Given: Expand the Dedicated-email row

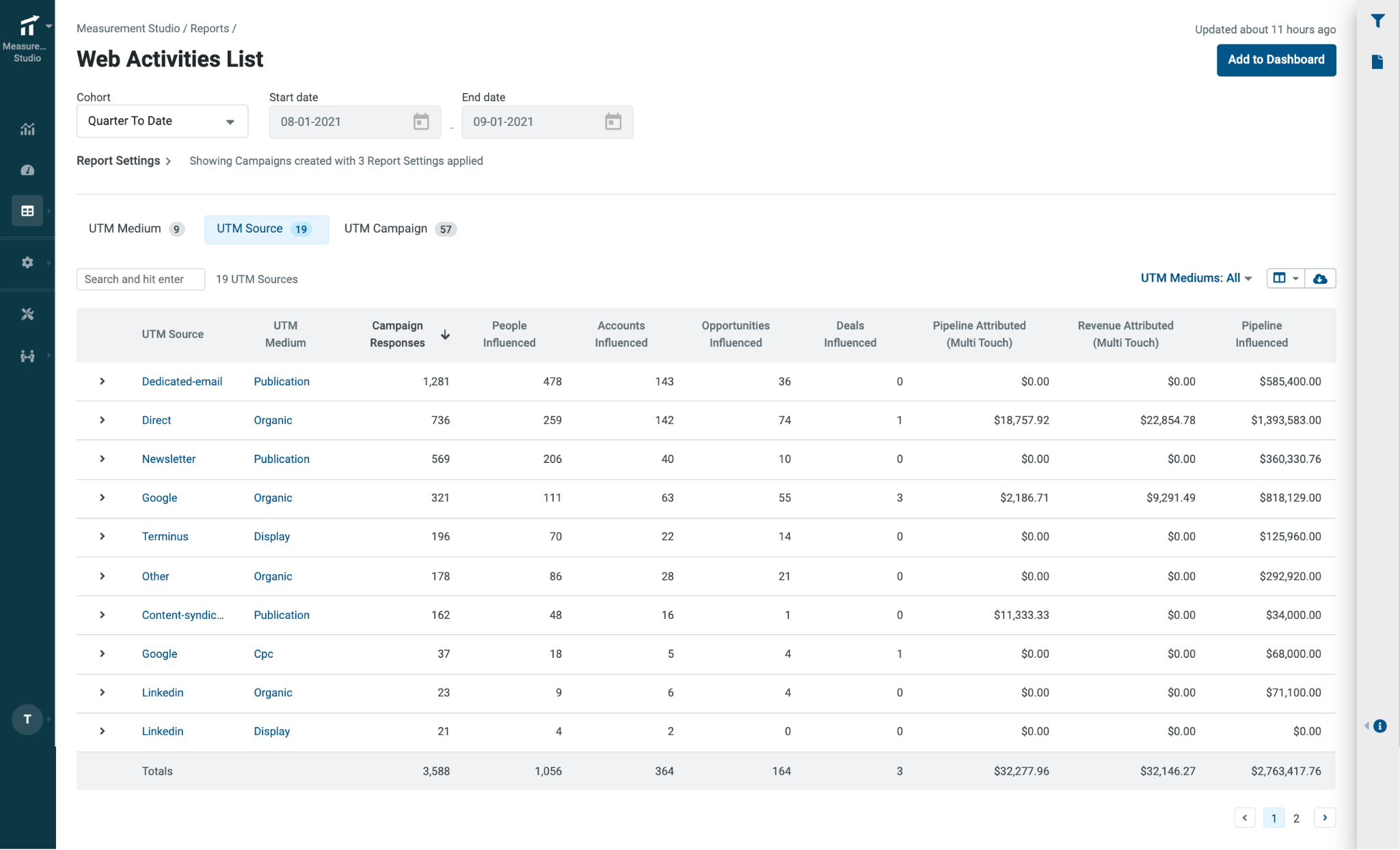Looking at the screenshot, I should (103, 382).
